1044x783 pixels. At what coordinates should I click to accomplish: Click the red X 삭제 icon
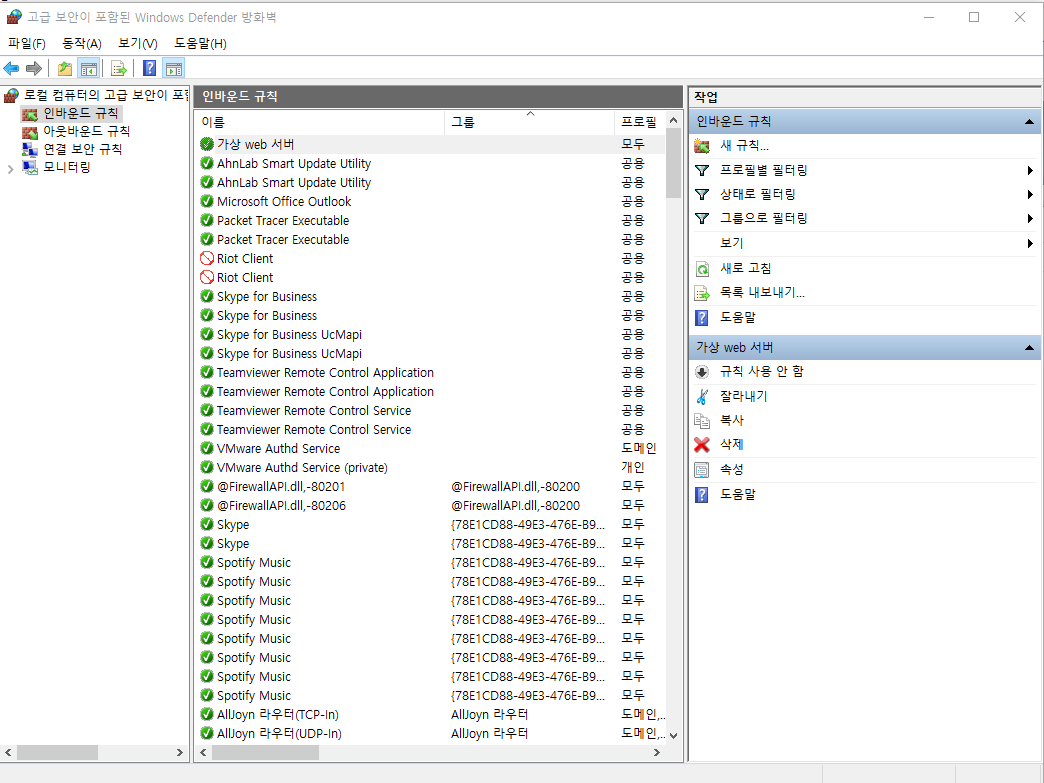coord(702,444)
